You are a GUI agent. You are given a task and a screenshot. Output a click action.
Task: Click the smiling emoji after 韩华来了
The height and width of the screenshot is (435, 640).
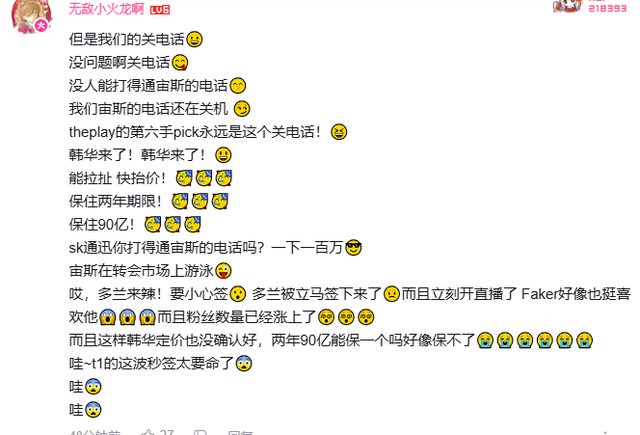pyautogui.click(x=223, y=155)
